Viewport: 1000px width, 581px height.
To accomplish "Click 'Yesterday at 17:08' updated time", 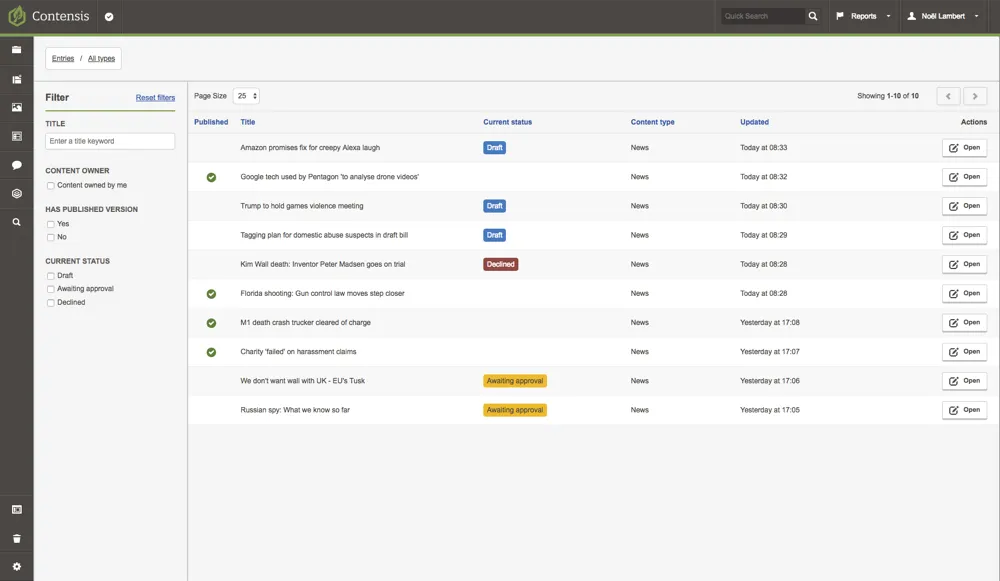I will (x=770, y=323).
